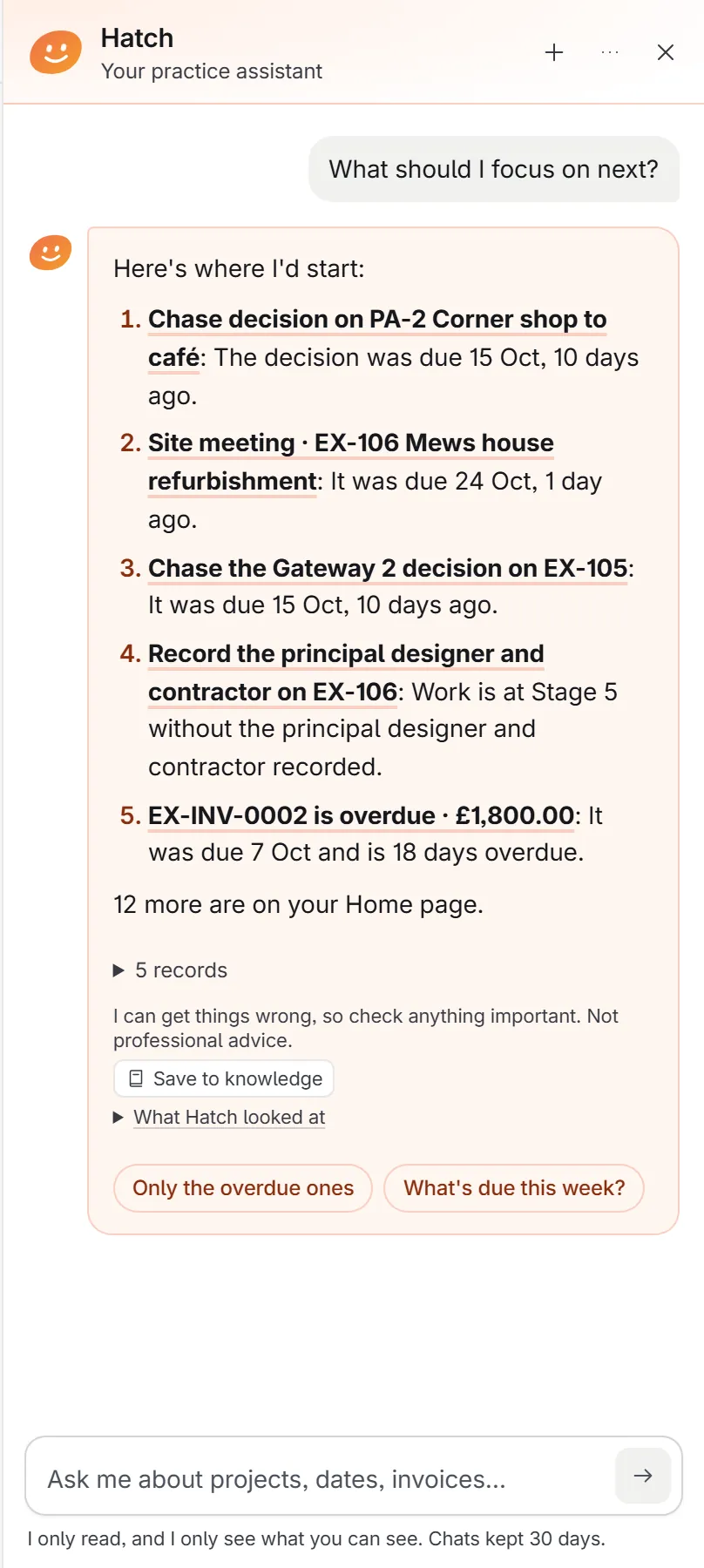Select What's due this week suggestion
Viewport: 704px width, 1568px height.
(514, 1188)
